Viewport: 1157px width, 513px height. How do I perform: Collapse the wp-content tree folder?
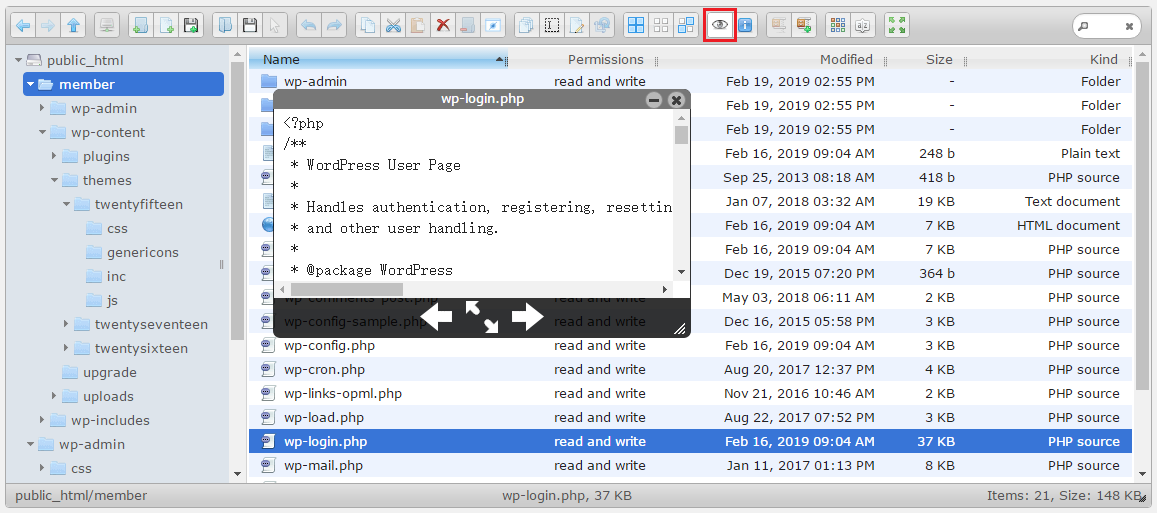42,132
